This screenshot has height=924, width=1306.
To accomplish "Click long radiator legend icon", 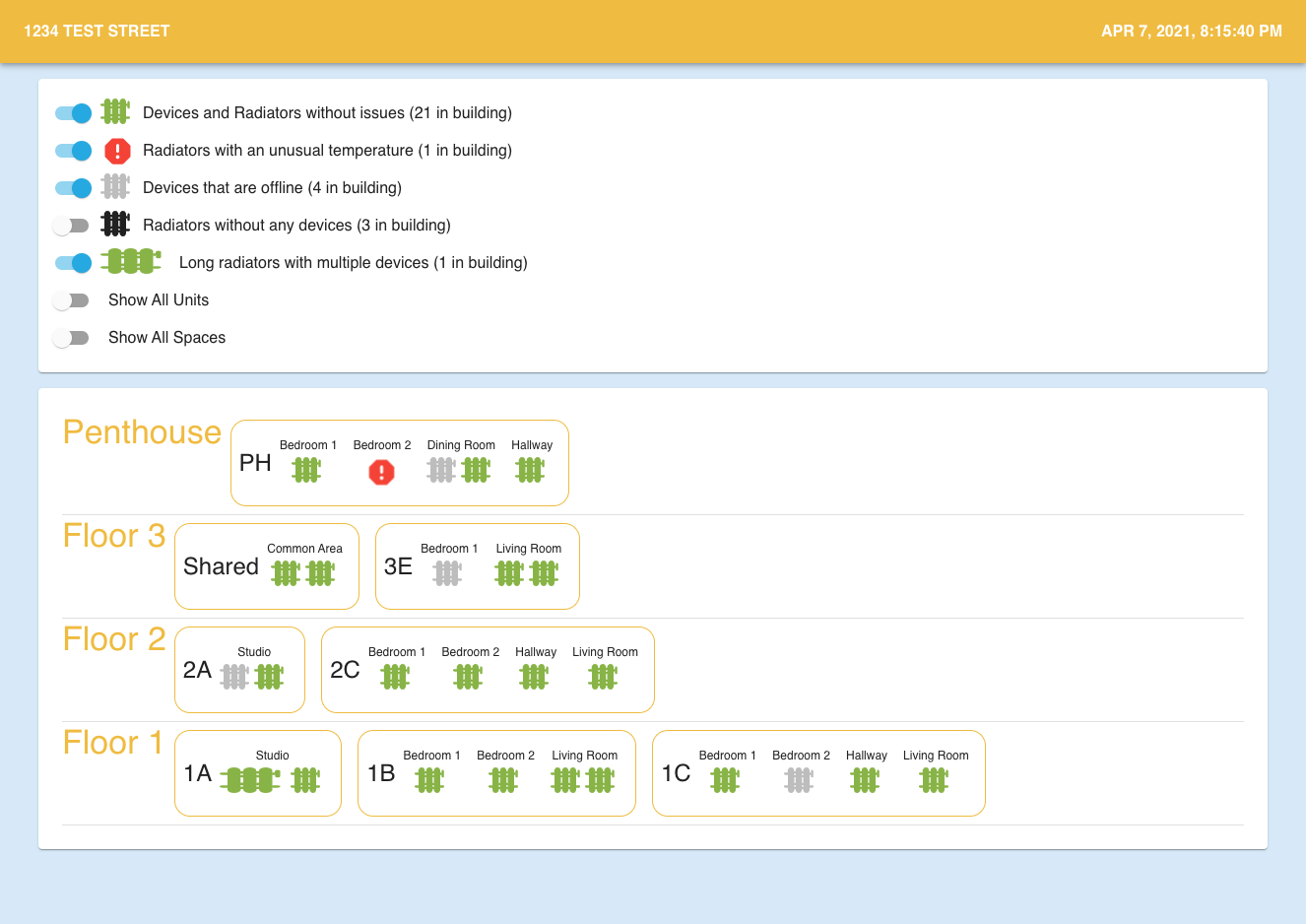I will click(131, 261).
